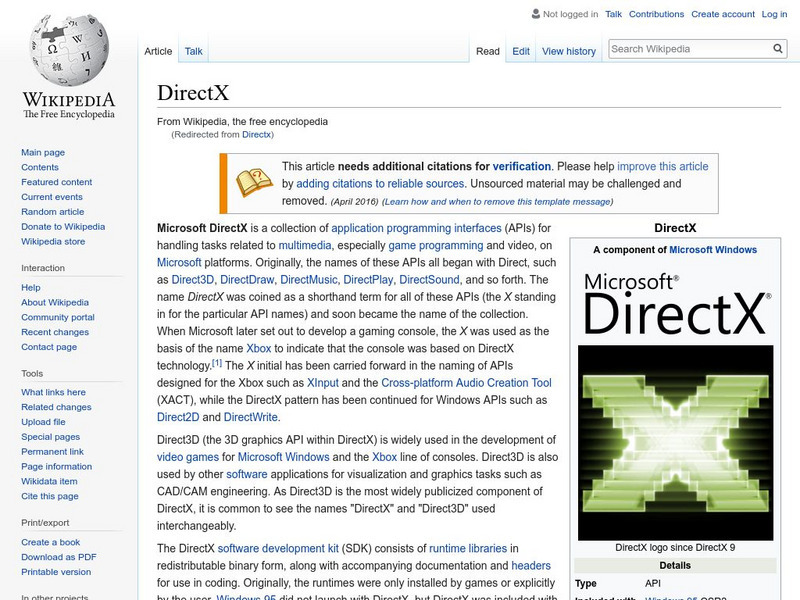Viewport: 800px width, 600px height.
Task: Open Recent changes link
Action: tap(55, 332)
